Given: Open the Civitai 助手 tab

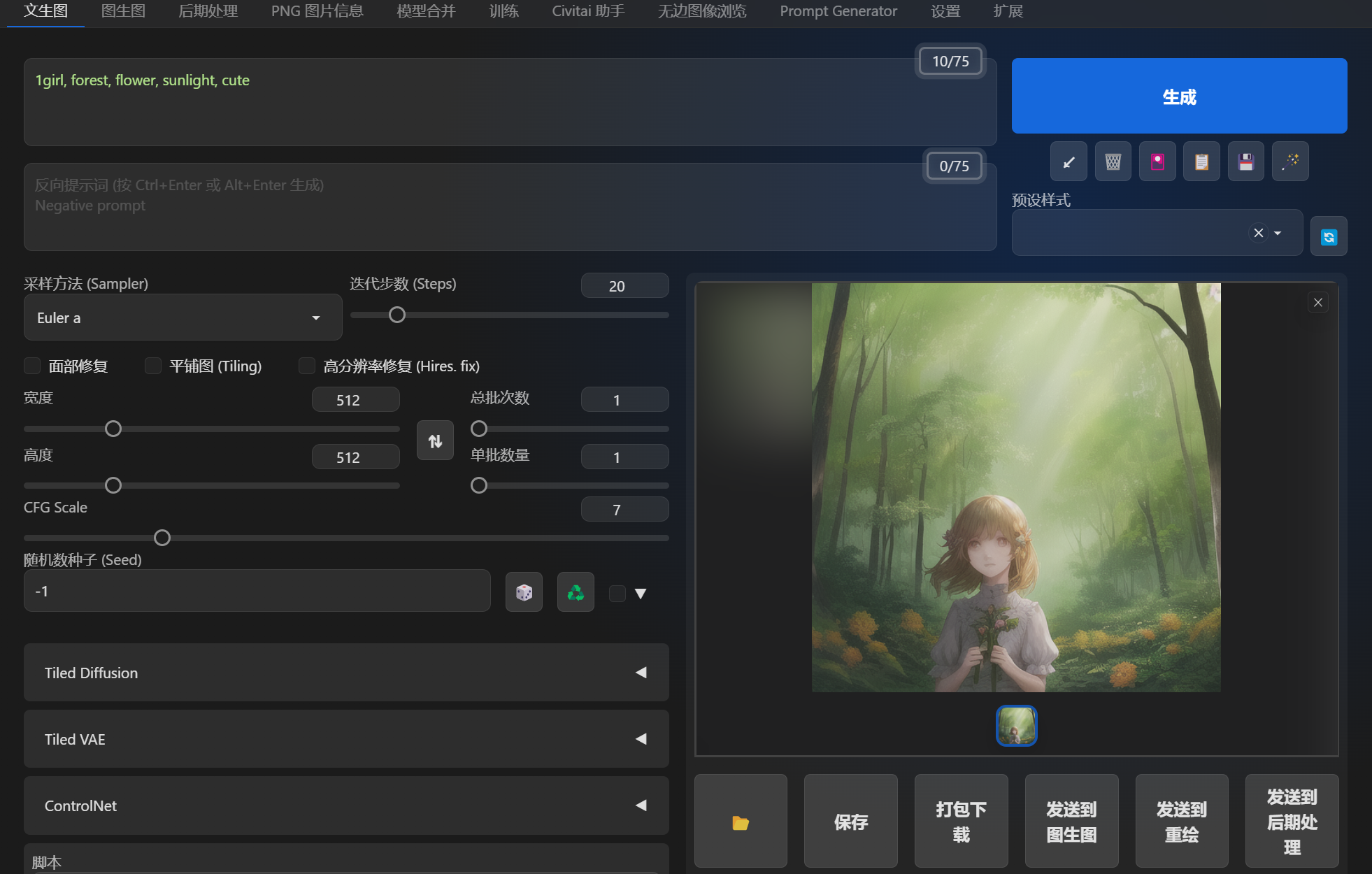Looking at the screenshot, I should tap(588, 11).
